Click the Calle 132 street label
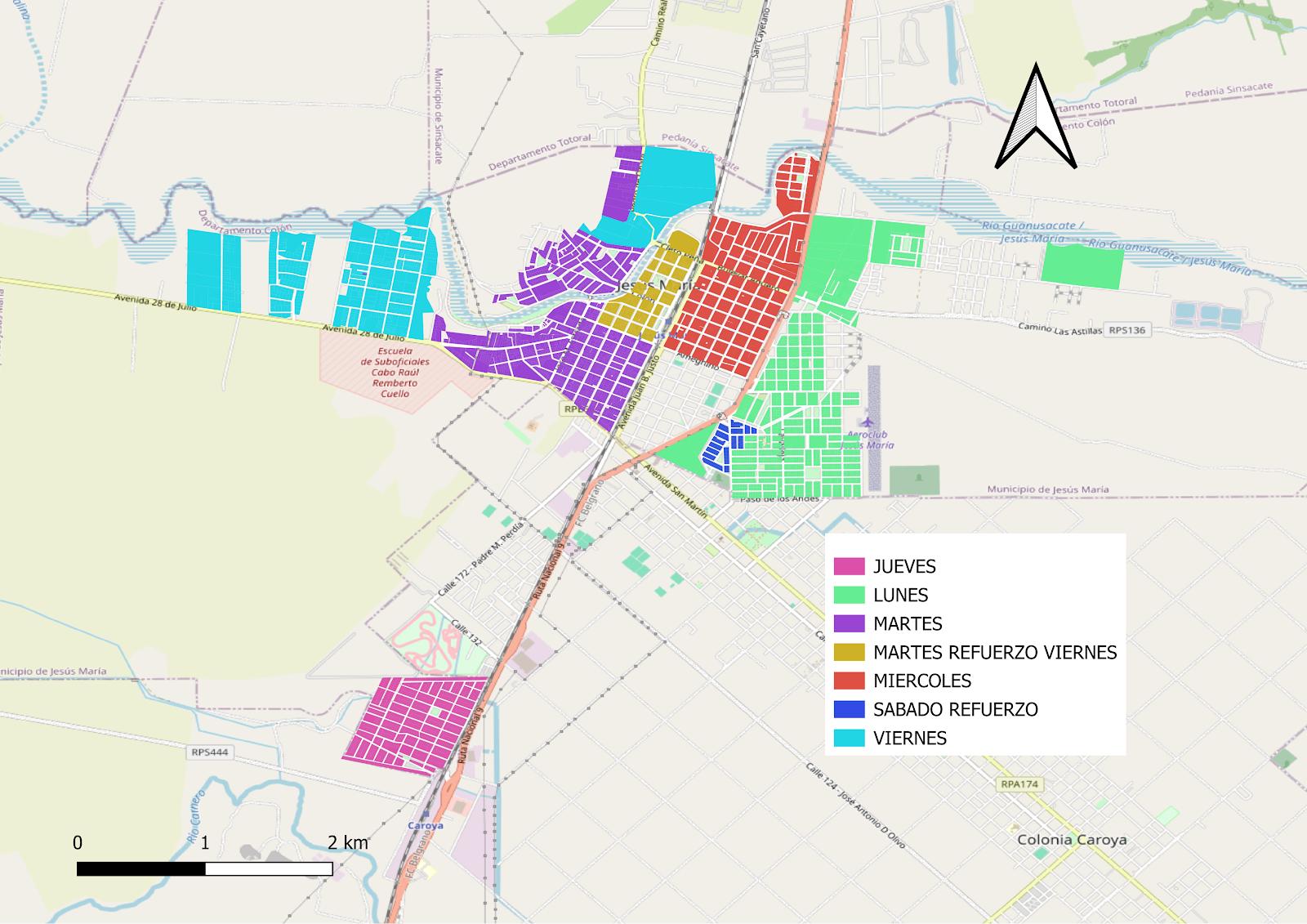 click(x=466, y=632)
